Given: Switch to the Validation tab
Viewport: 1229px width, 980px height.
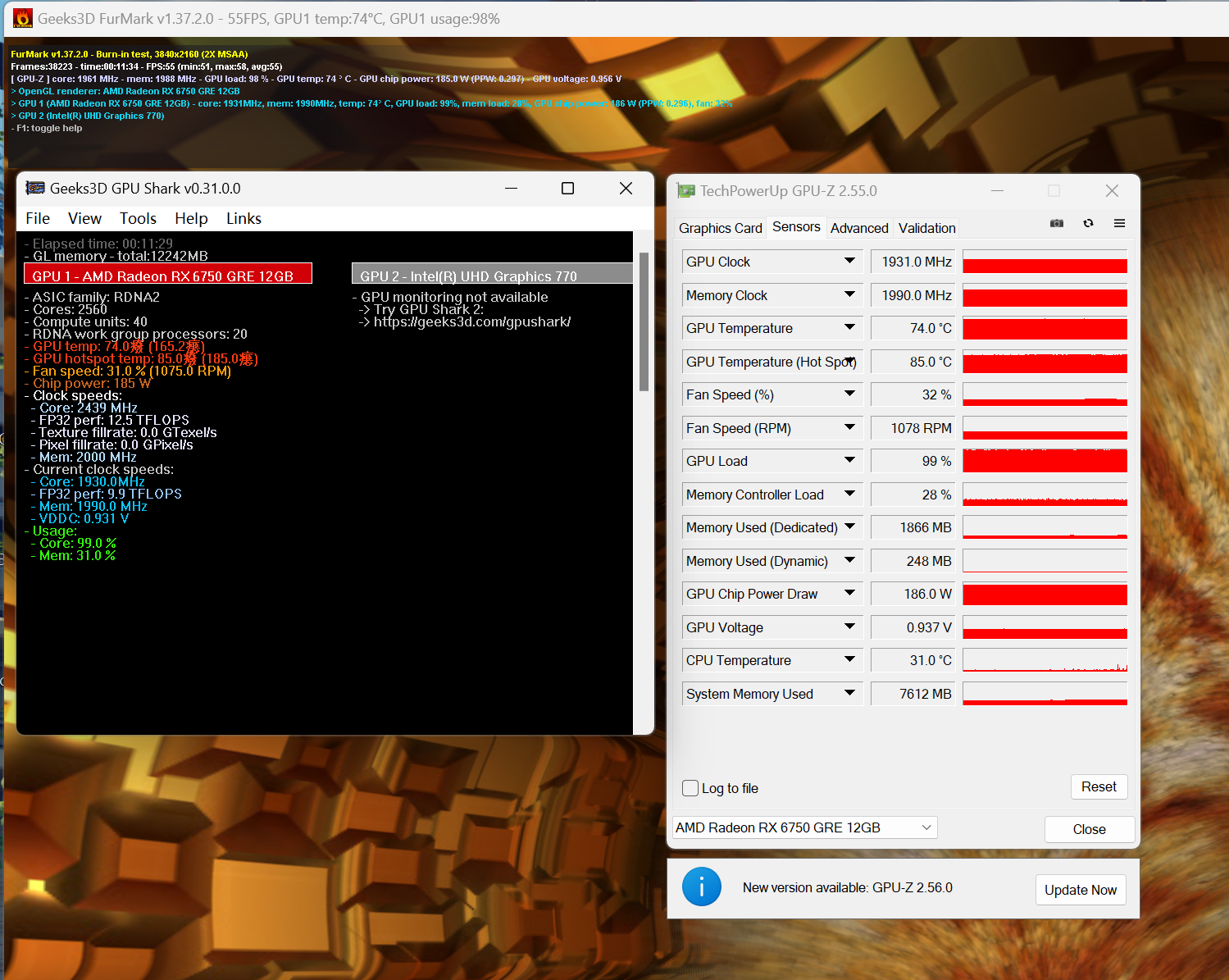Looking at the screenshot, I should (x=926, y=228).
